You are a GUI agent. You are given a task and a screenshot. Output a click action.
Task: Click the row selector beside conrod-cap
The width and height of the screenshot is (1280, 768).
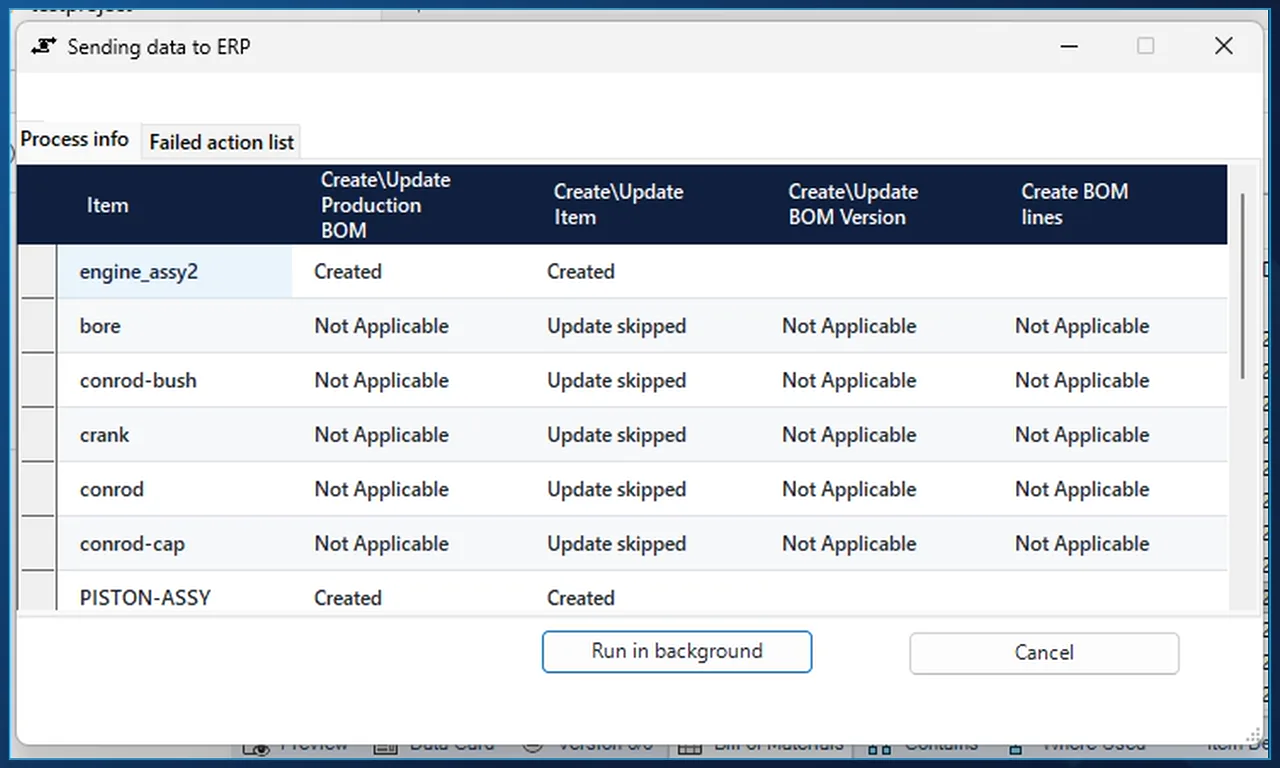(x=37, y=544)
